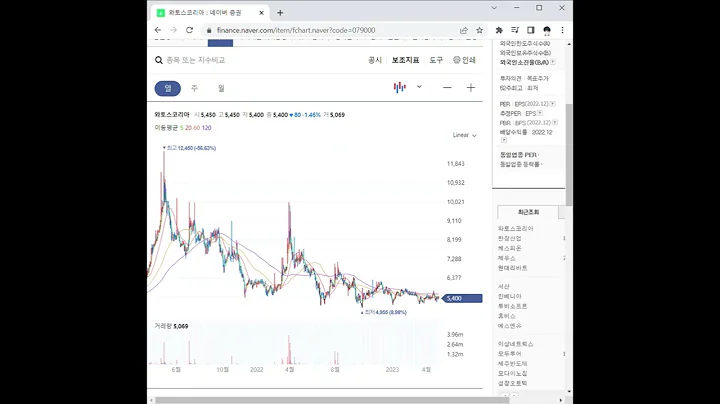This screenshot has width=720, height=404.
Task: Expand 외국인소진율(B/A) info icon
Action: point(553,62)
